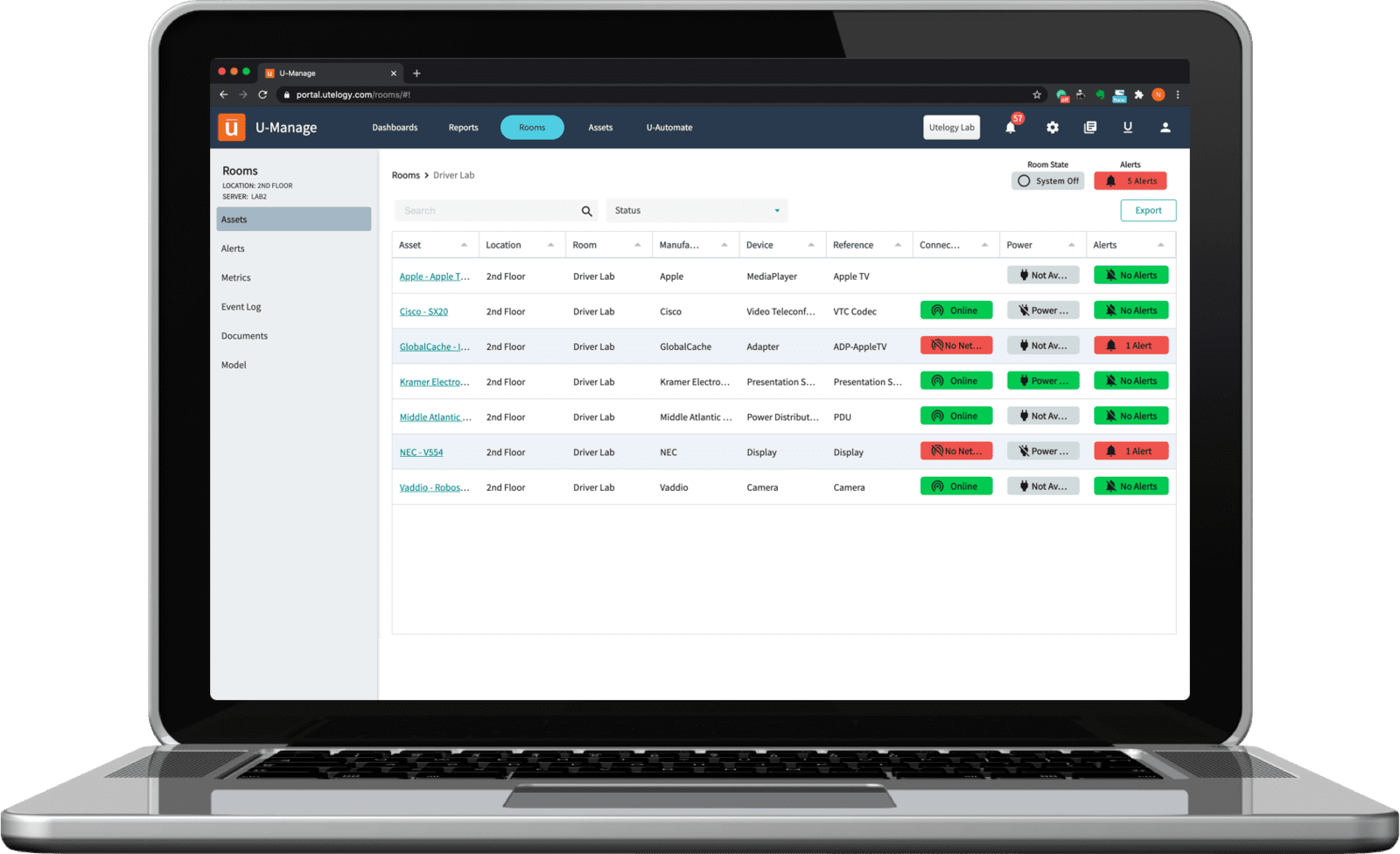Screen dimensions: 1400x854
Task: Click Not Av… power badge on Apple row
Action: pos(1043,275)
